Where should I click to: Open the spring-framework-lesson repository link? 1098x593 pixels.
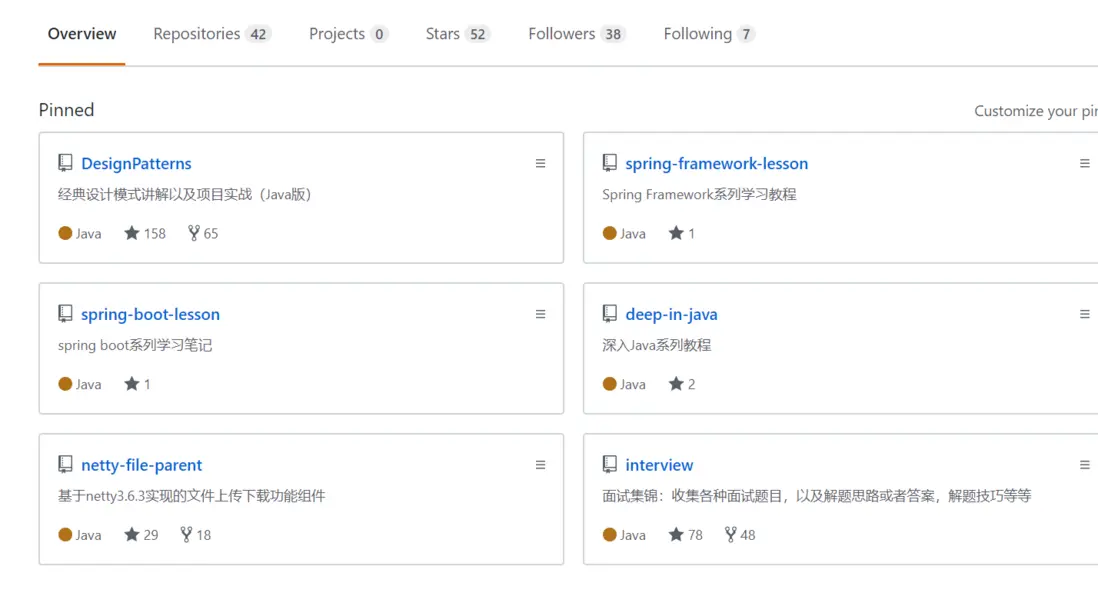(716, 163)
